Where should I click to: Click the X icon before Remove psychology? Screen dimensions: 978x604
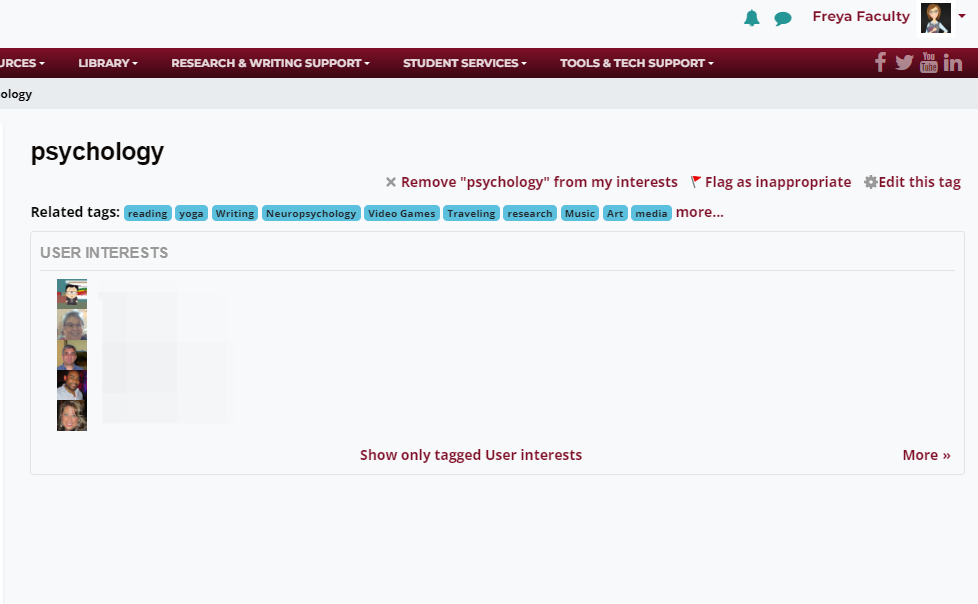(x=390, y=182)
